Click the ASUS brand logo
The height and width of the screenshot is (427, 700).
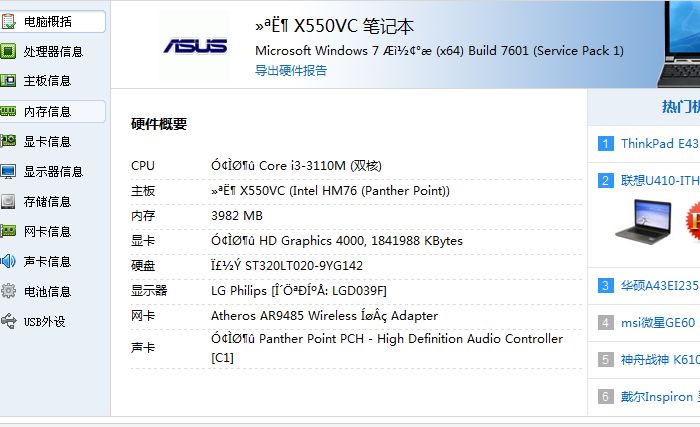coord(195,46)
